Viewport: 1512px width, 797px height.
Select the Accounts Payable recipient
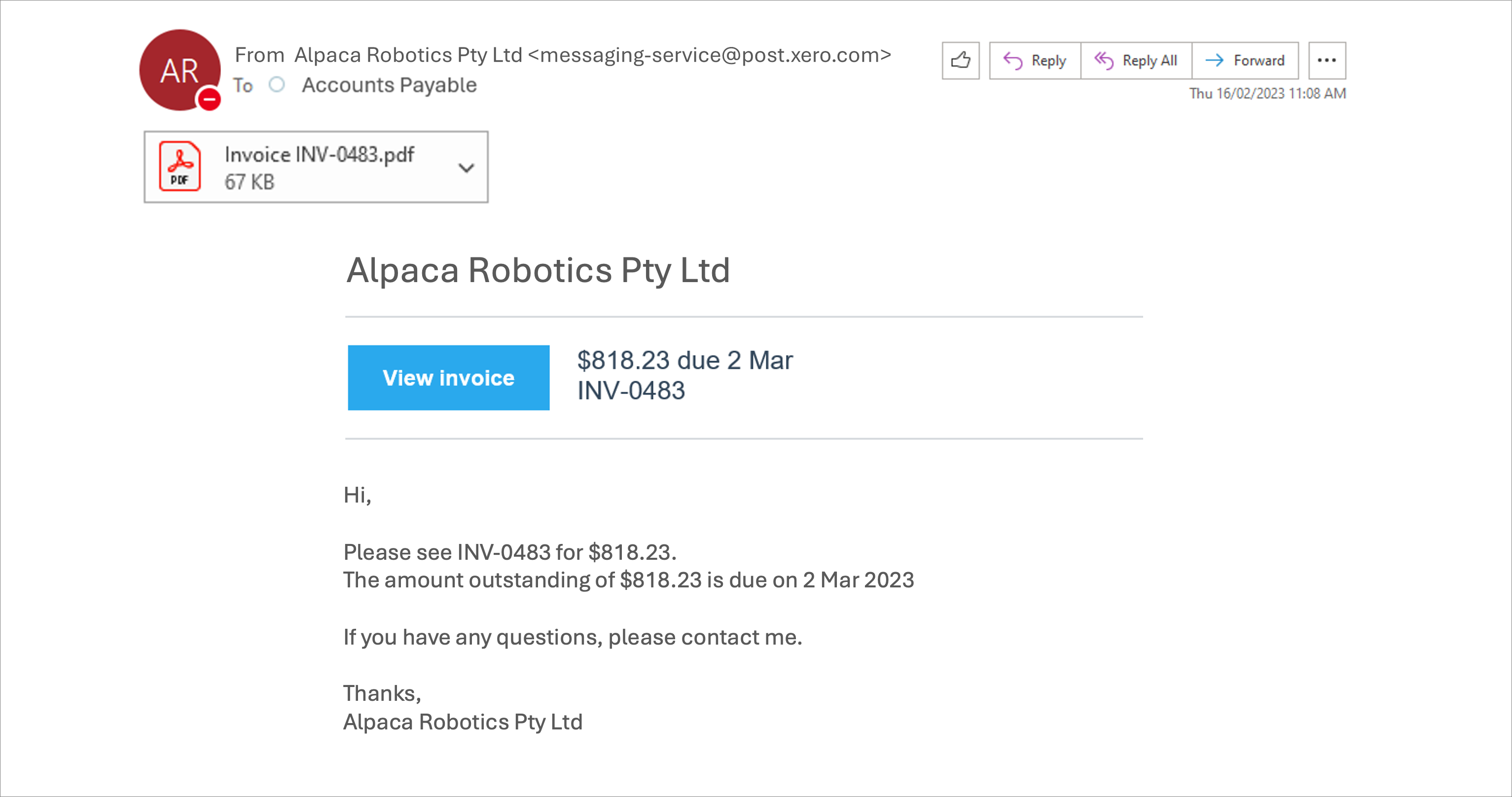click(x=389, y=85)
